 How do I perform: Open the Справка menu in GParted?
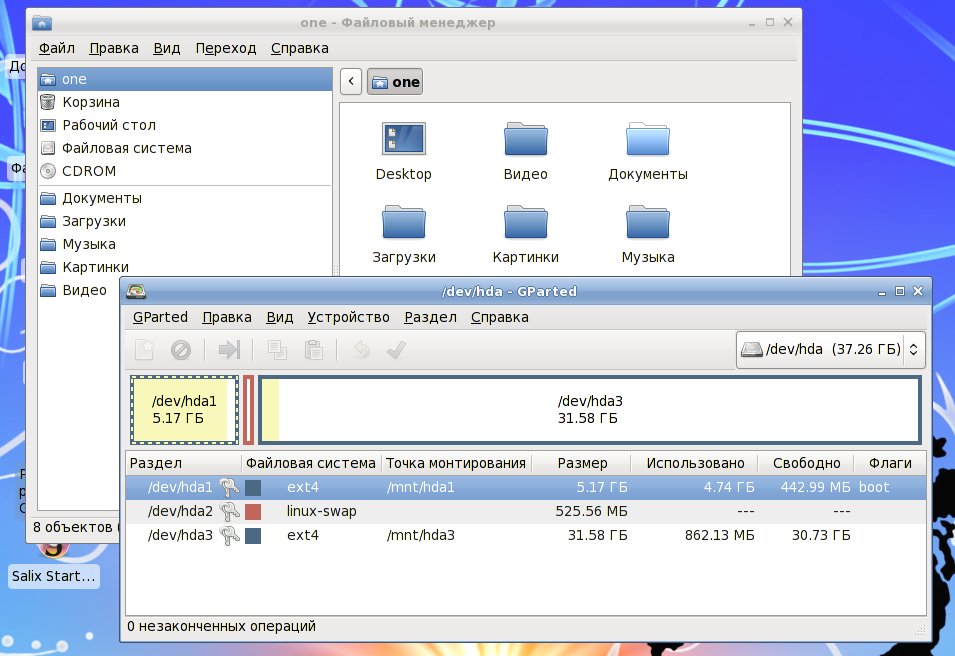[499, 317]
